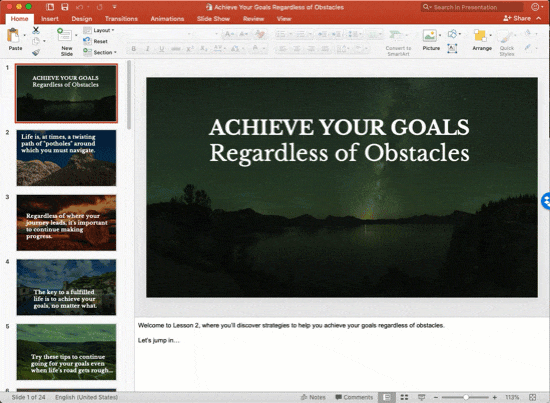
Task: Open the View tab
Action: point(284,19)
